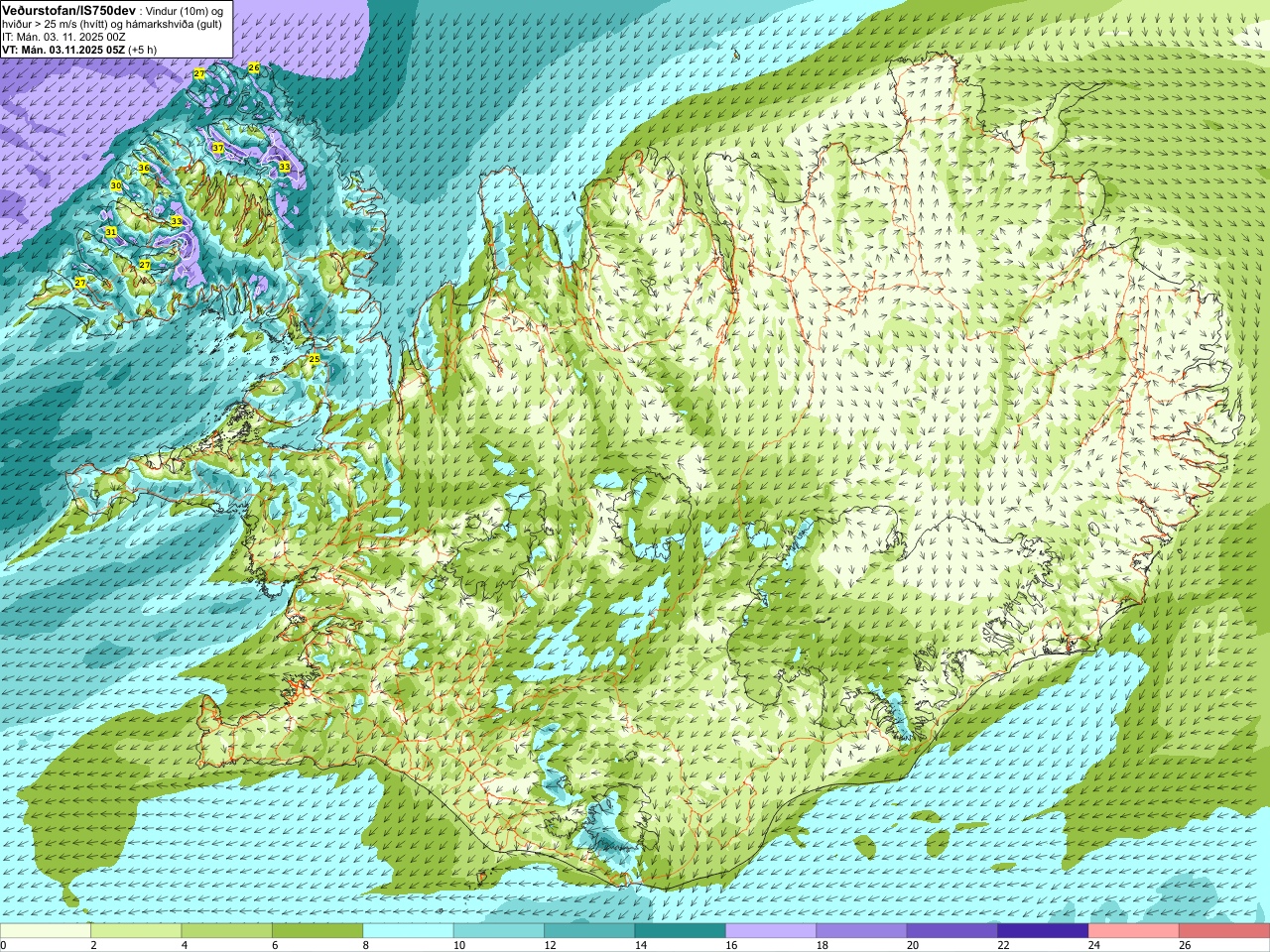Pick the 8–10 m/s legend color swatch

[409, 931]
